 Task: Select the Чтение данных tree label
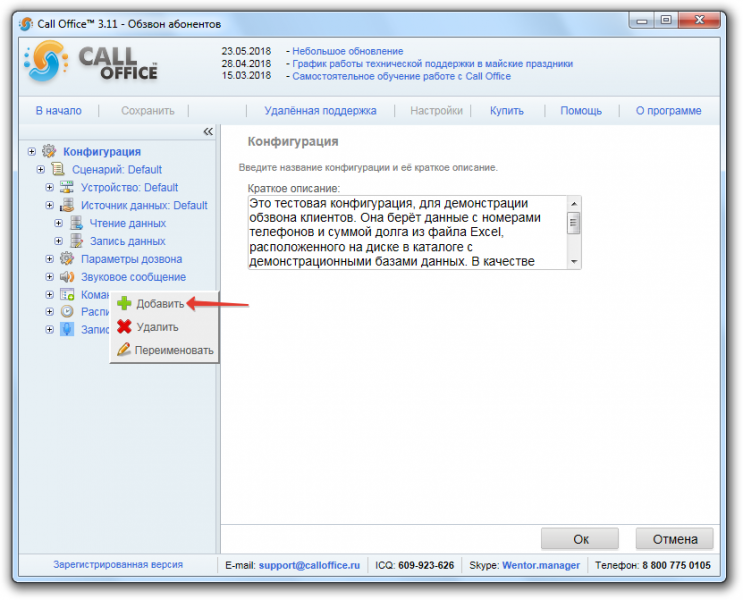pyautogui.click(x=128, y=223)
